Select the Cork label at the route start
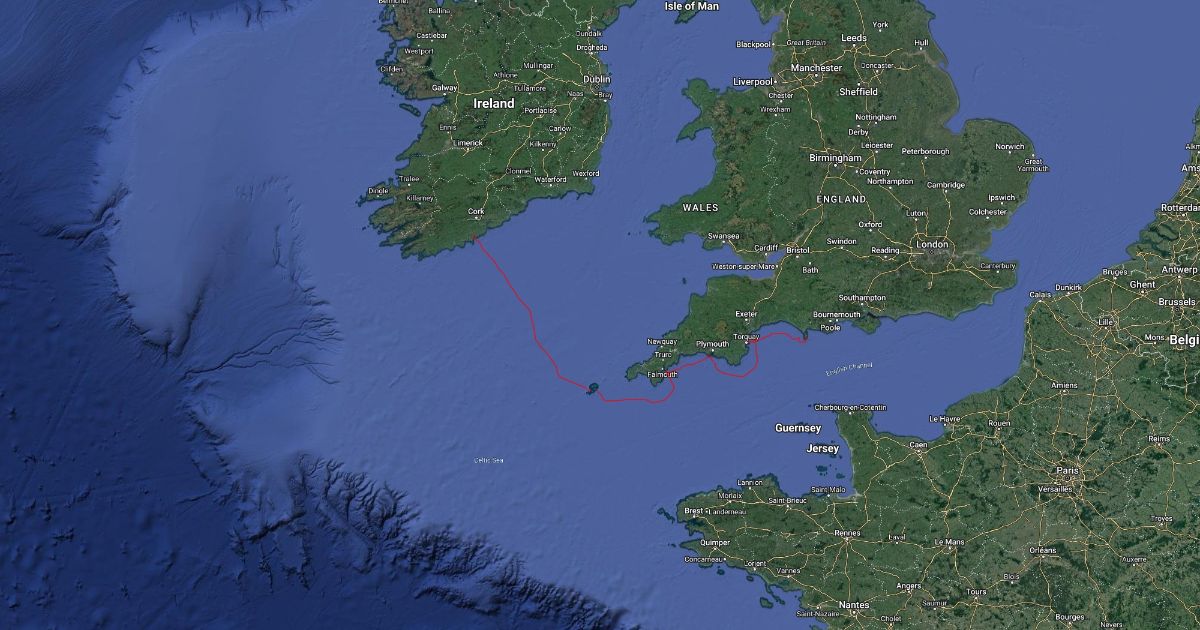 pyautogui.click(x=476, y=212)
